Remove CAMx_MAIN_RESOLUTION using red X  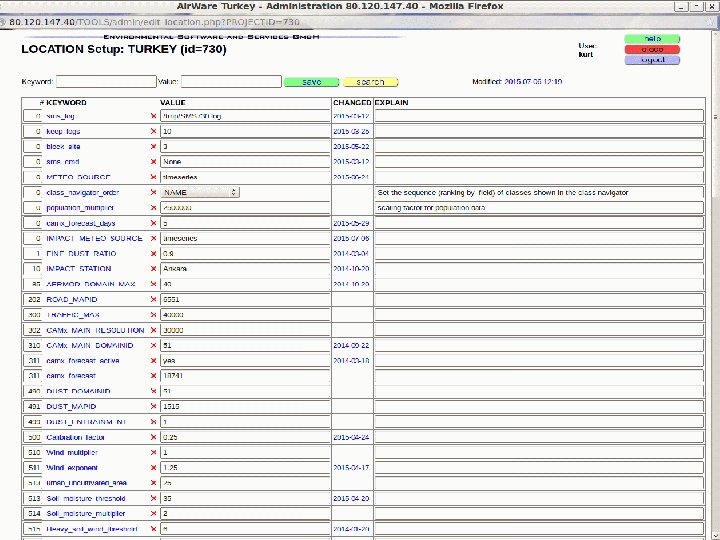(x=153, y=330)
